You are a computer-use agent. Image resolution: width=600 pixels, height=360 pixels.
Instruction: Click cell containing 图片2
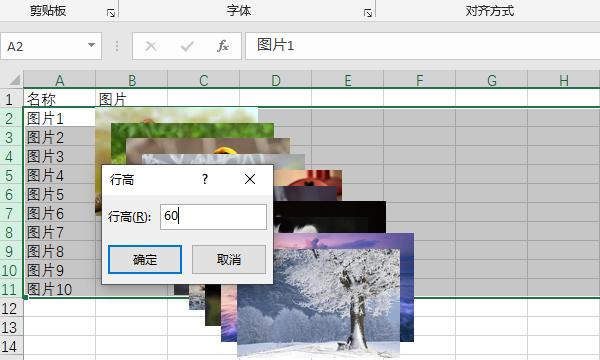59,137
